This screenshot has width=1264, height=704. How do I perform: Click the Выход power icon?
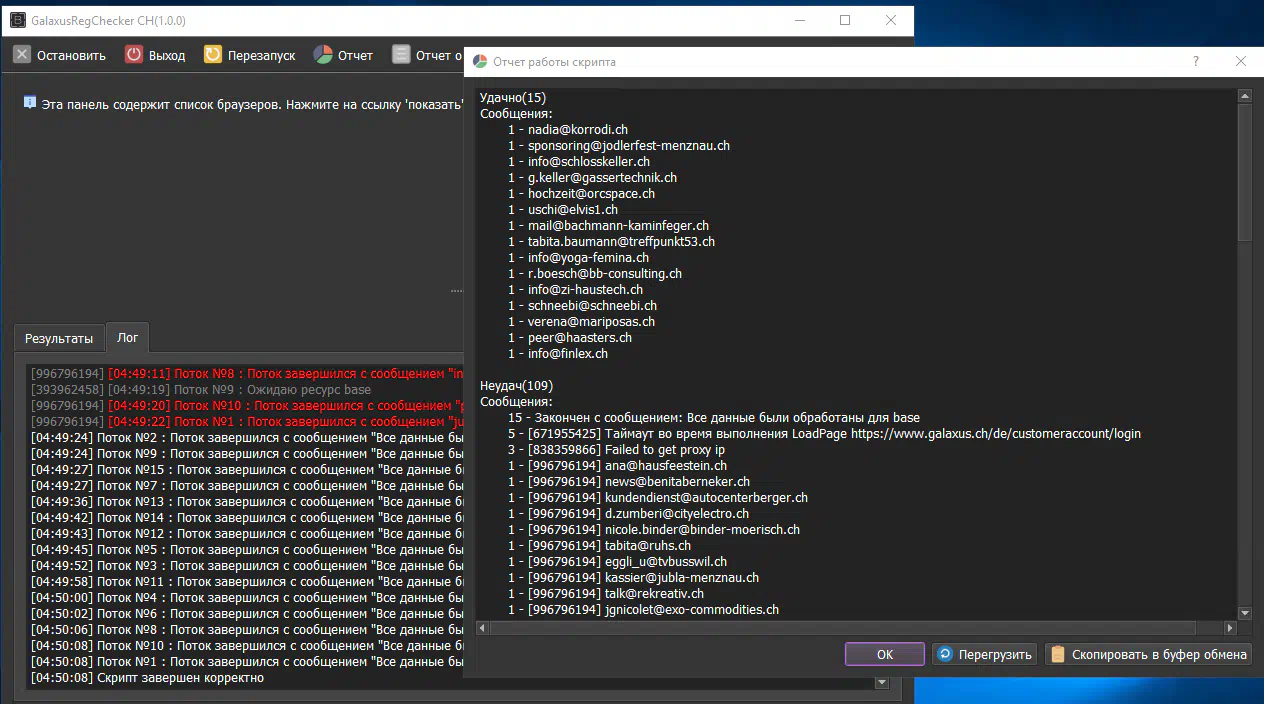coord(134,55)
